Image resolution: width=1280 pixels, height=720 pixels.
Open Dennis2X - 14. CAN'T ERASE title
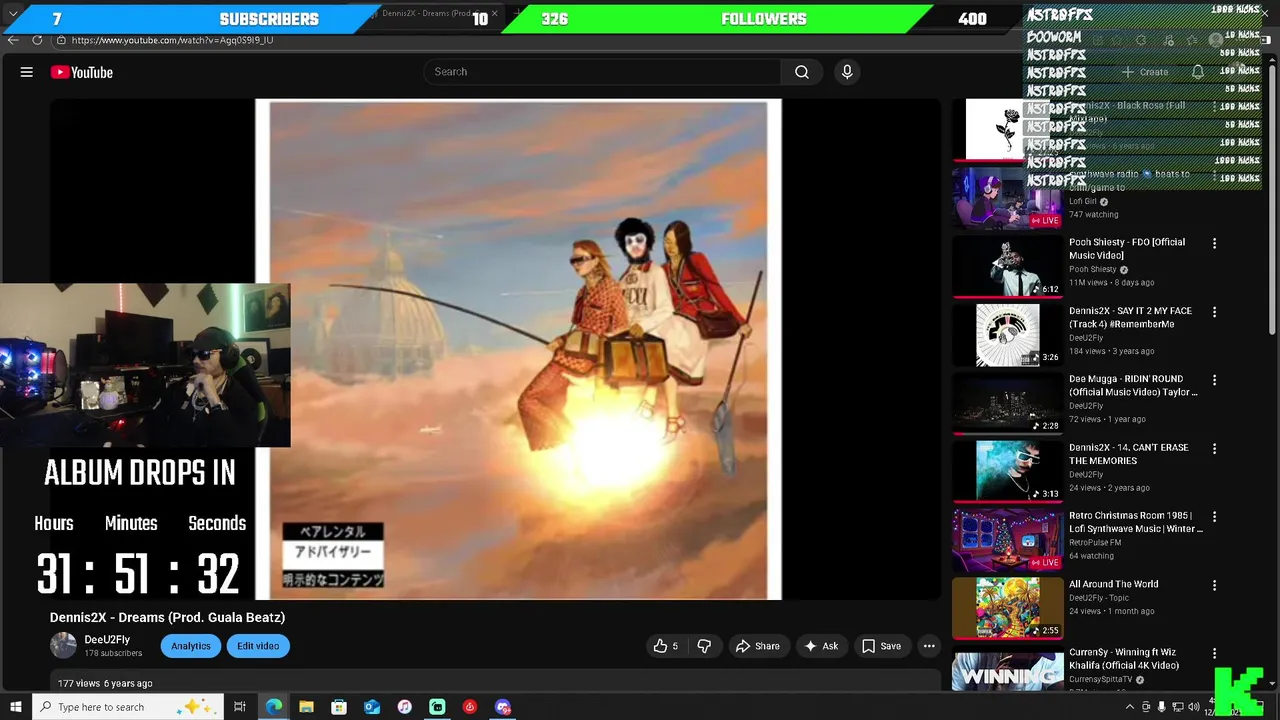tap(1129, 454)
